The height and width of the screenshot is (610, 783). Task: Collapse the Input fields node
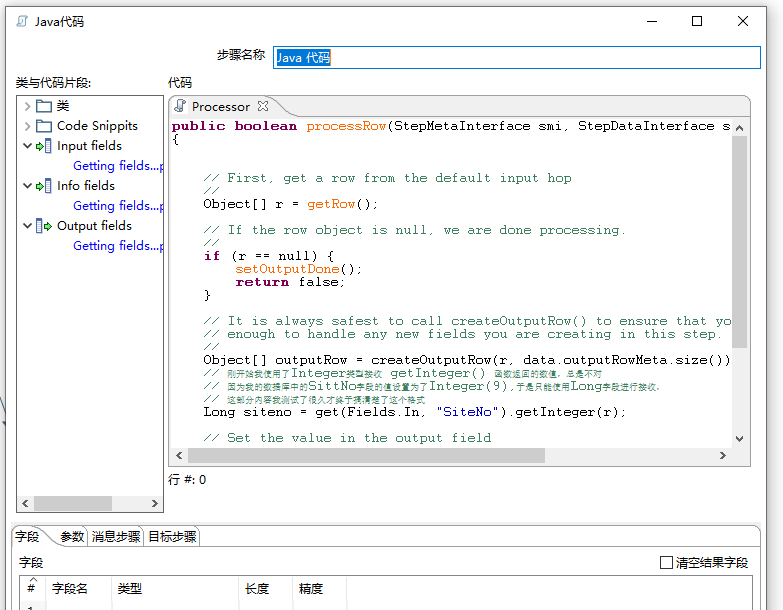point(27,146)
